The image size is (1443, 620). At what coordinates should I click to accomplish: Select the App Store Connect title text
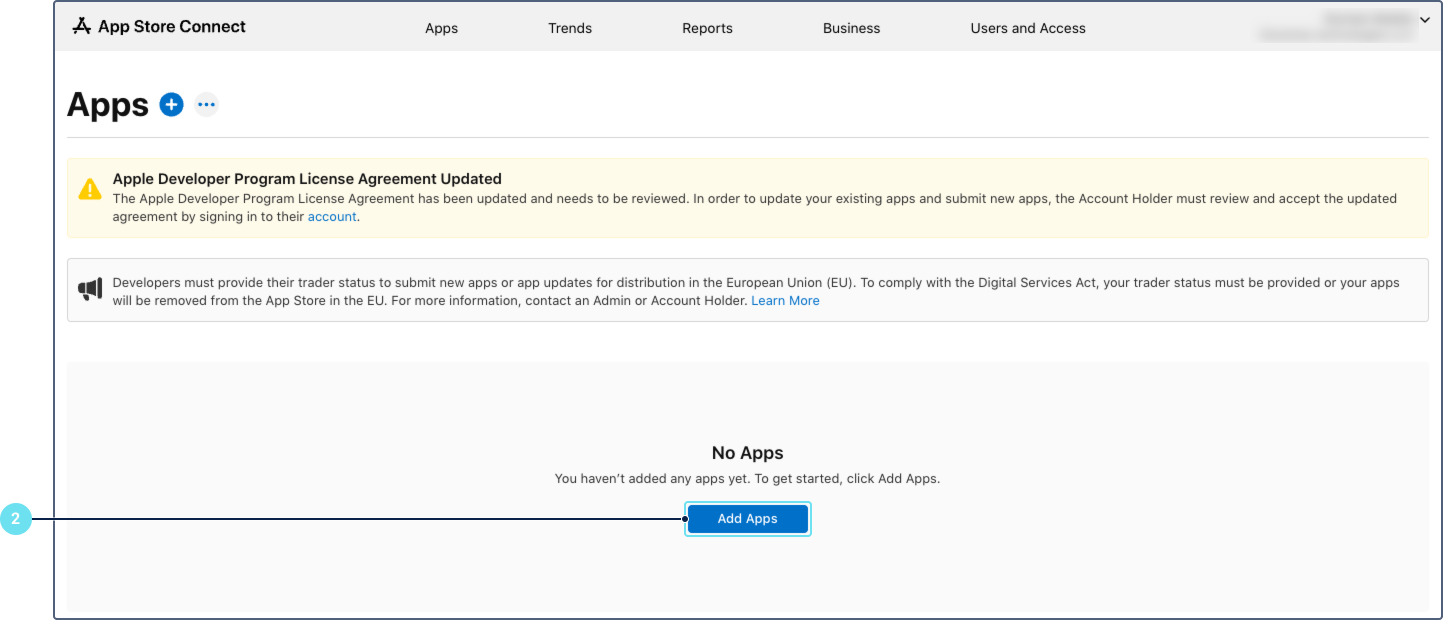172,27
